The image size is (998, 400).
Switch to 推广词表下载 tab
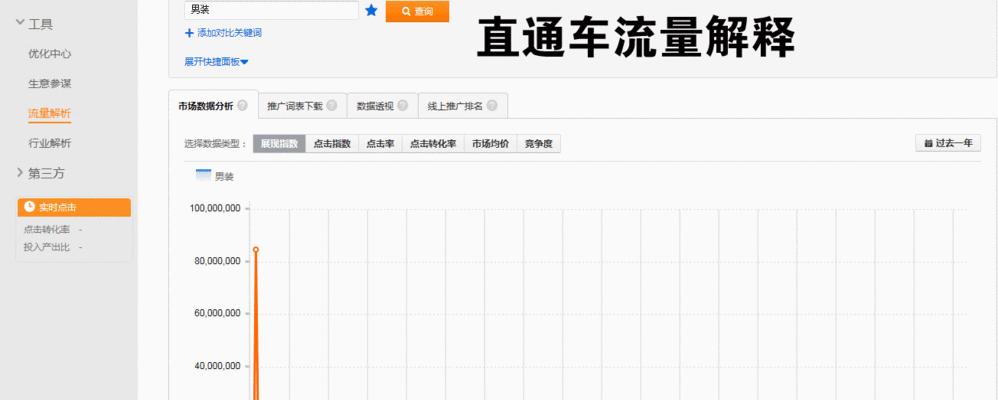302,106
